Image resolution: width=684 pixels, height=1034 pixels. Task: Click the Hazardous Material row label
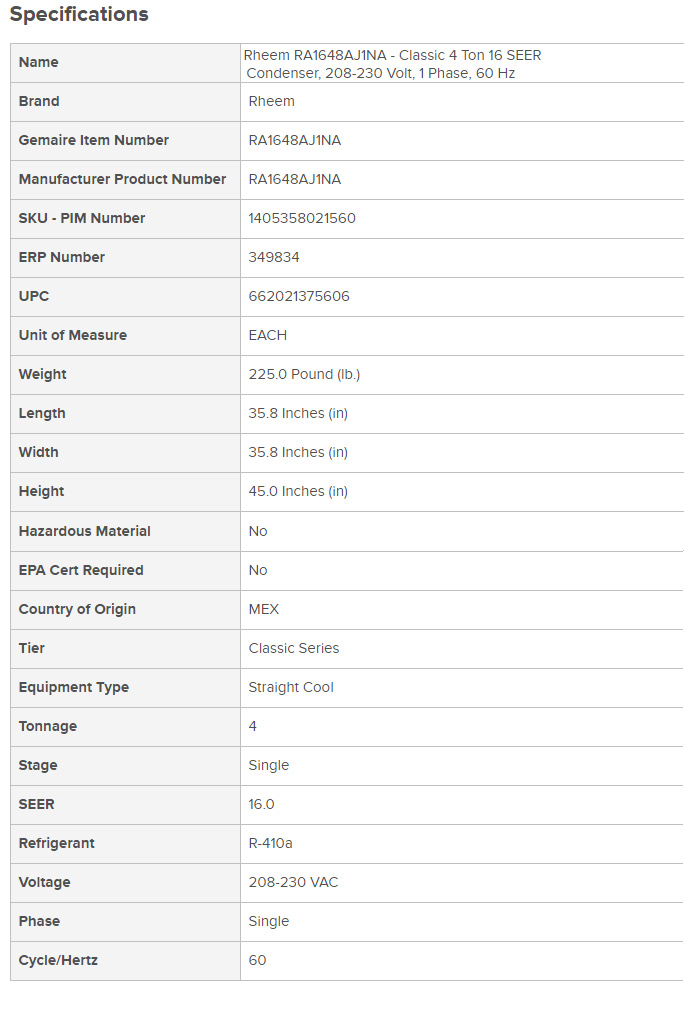tap(85, 531)
